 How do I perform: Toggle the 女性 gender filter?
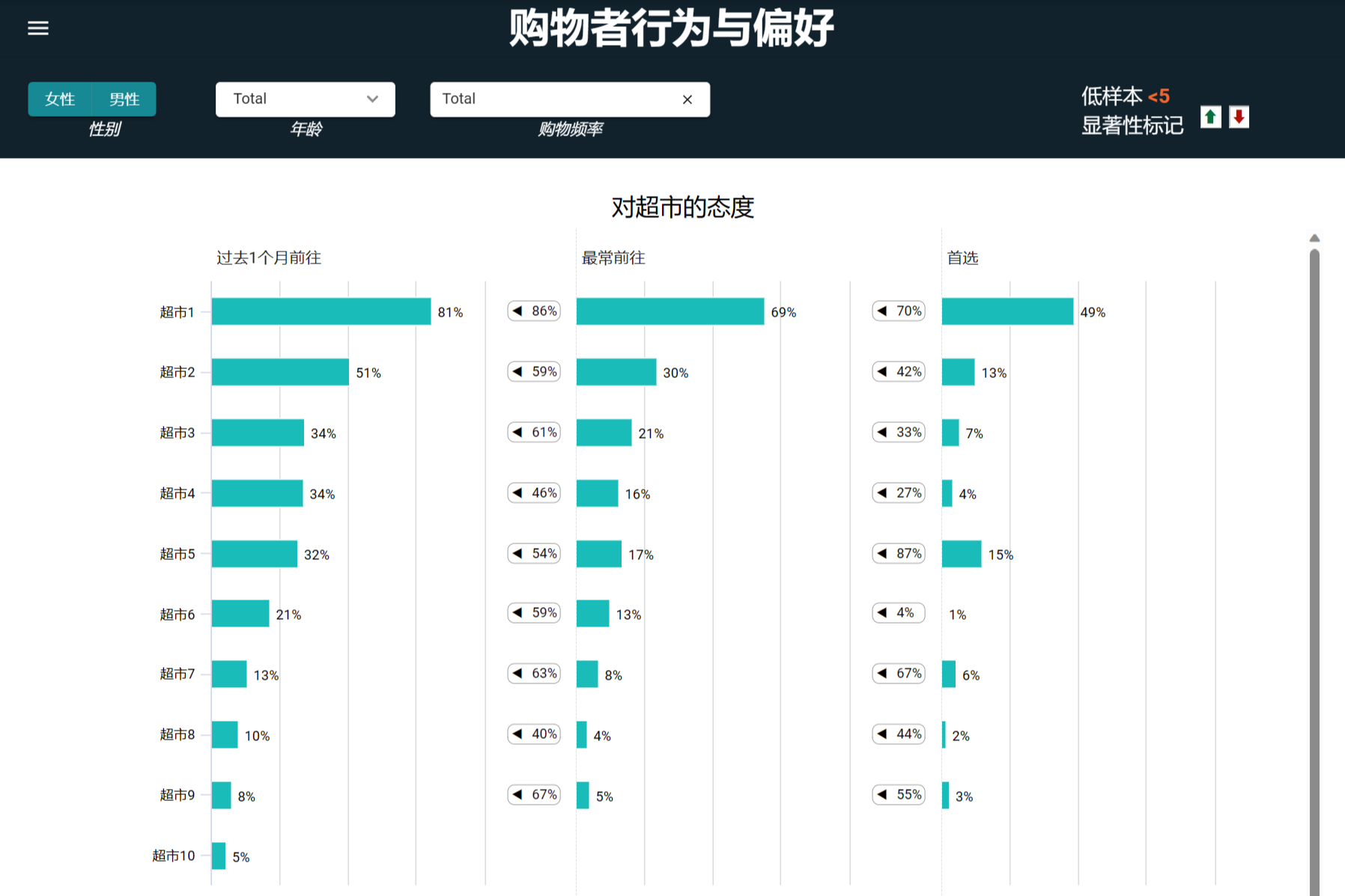[x=60, y=100]
